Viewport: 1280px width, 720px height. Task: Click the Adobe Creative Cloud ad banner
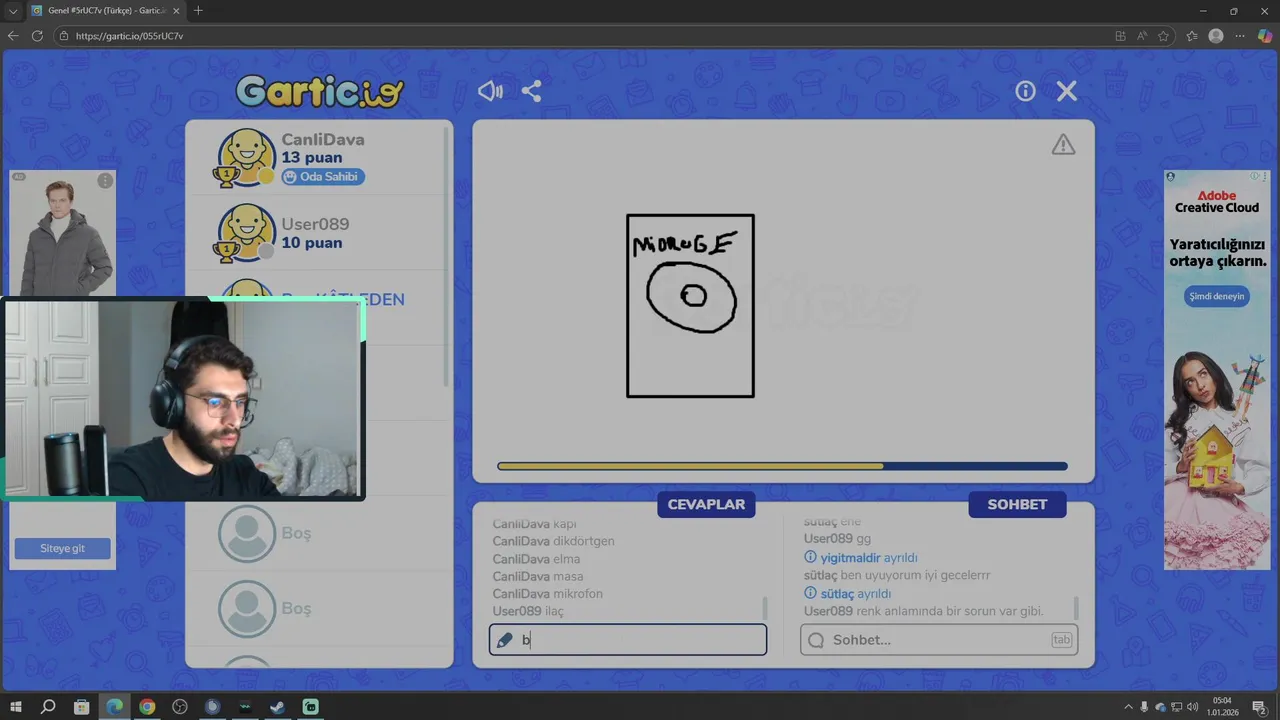pyautogui.click(x=1217, y=370)
